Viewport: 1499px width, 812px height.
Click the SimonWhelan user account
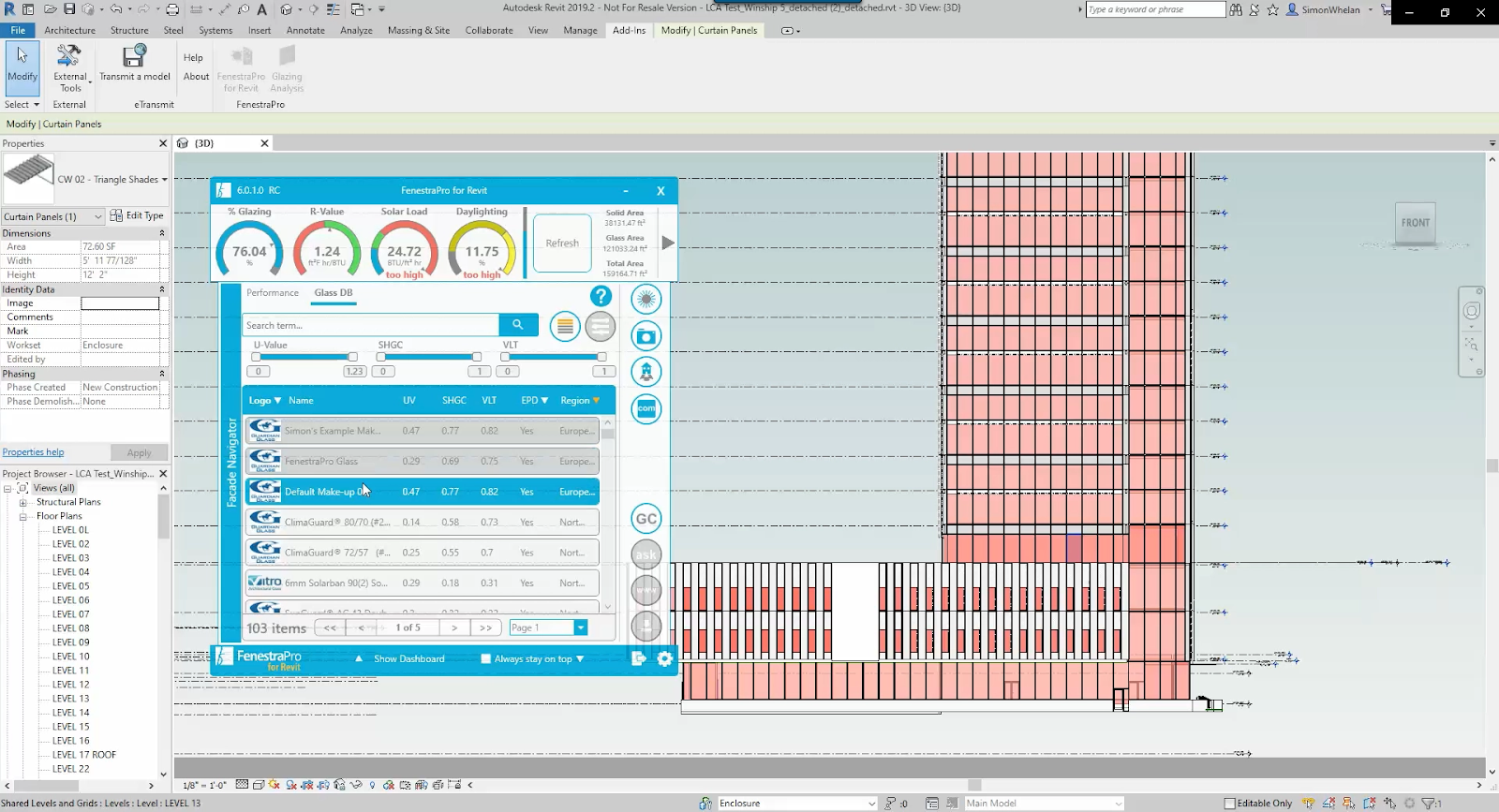point(1330,9)
